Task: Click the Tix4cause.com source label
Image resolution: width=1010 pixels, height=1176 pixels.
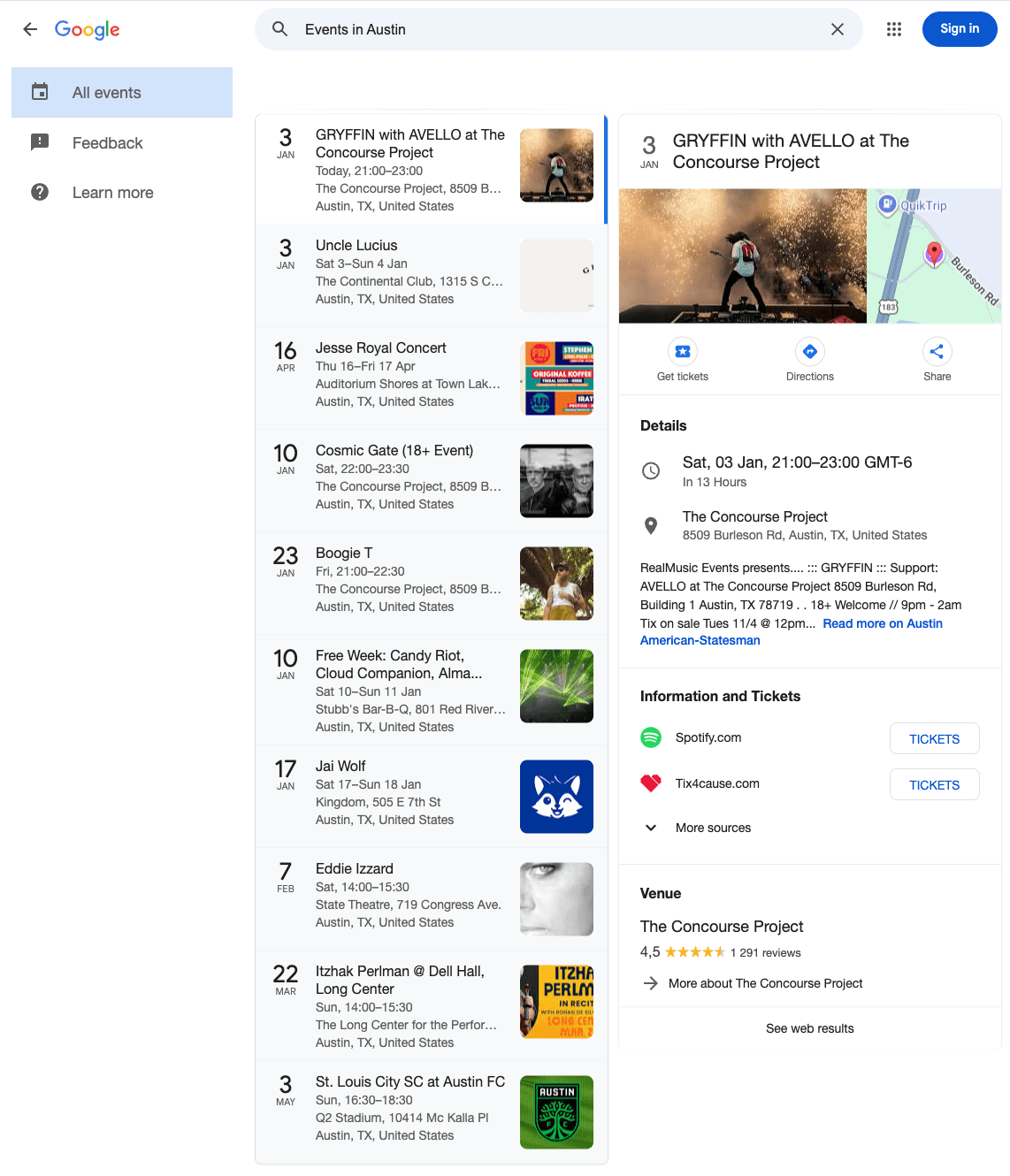Action: click(717, 783)
